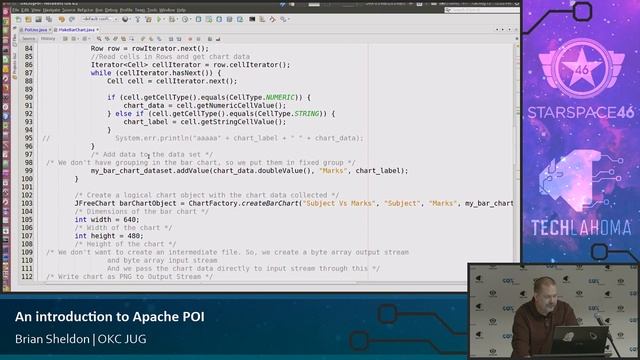Close the MakeBarChart.java editor tab
Viewport: 640px width, 360px height.
pos(98,30)
